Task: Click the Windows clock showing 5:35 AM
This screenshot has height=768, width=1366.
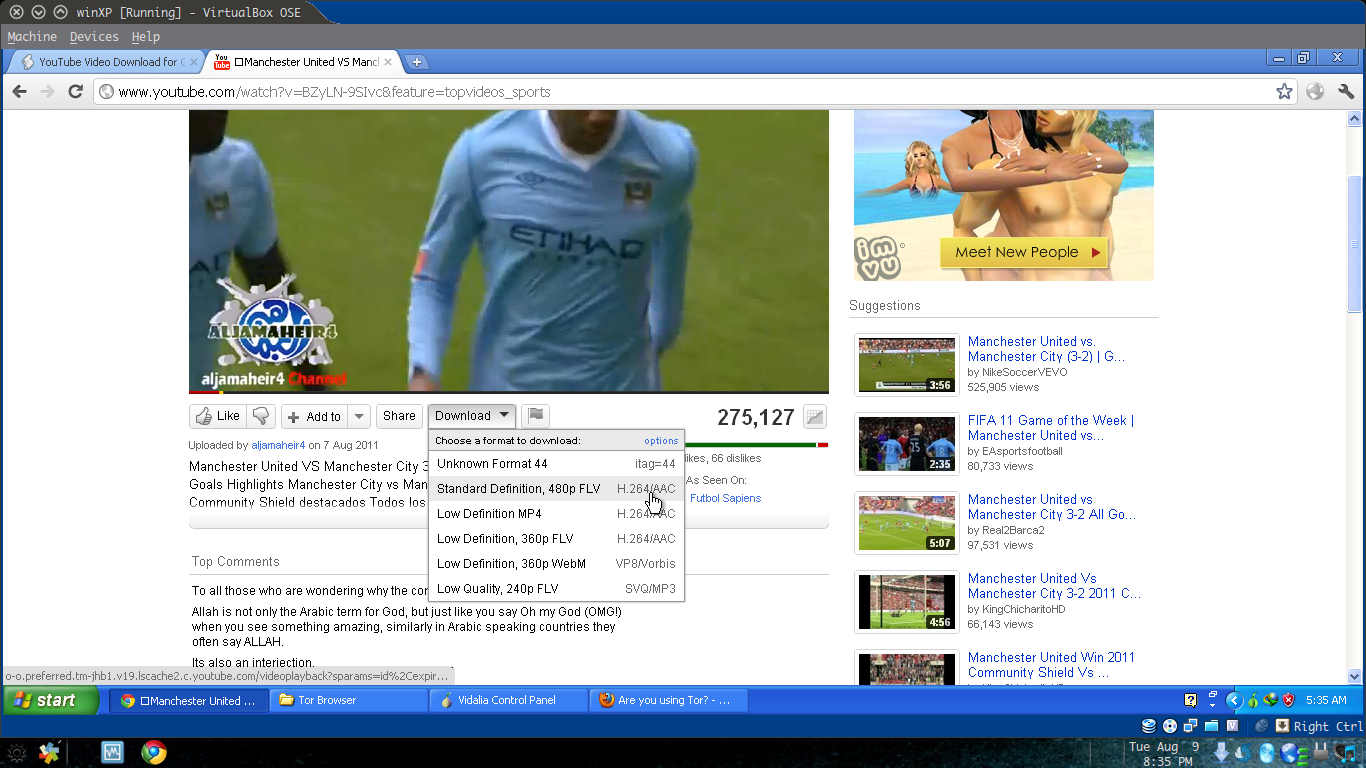Action: click(1326, 700)
